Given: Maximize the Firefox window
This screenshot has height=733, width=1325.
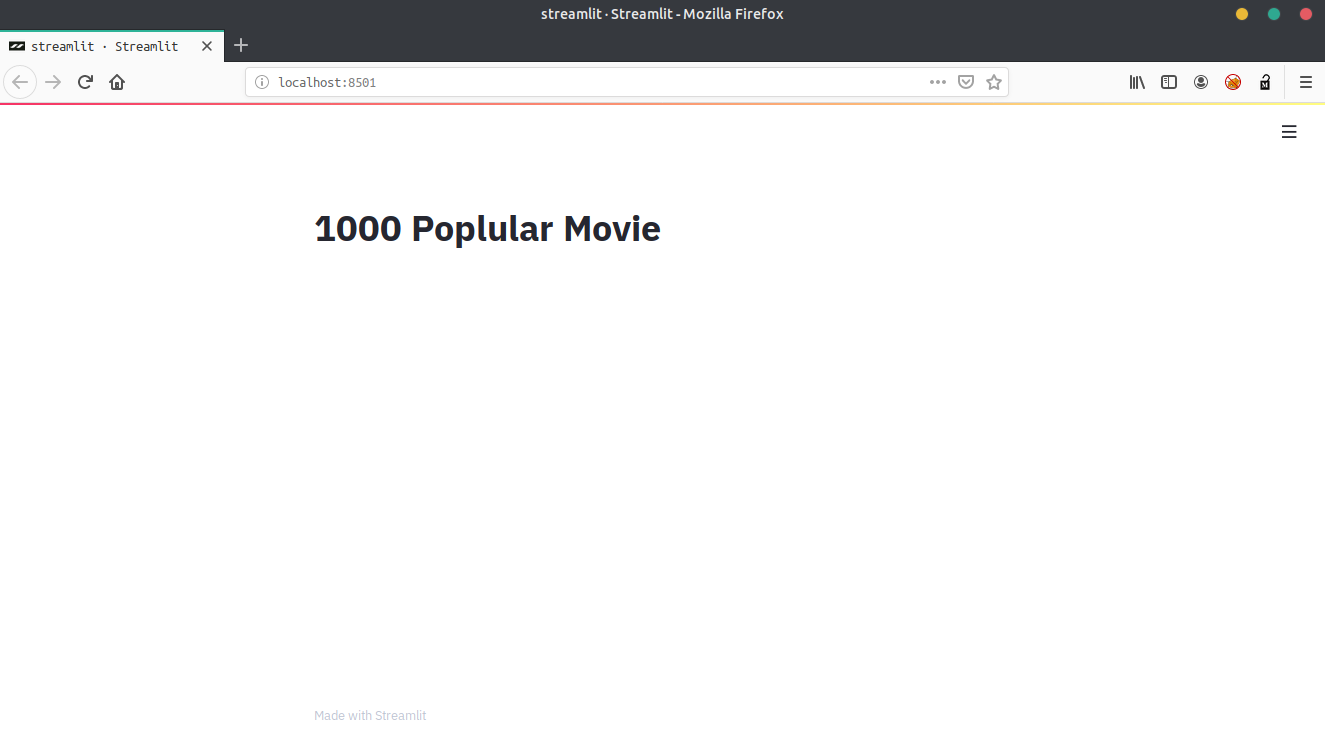Looking at the screenshot, I should point(1274,14).
